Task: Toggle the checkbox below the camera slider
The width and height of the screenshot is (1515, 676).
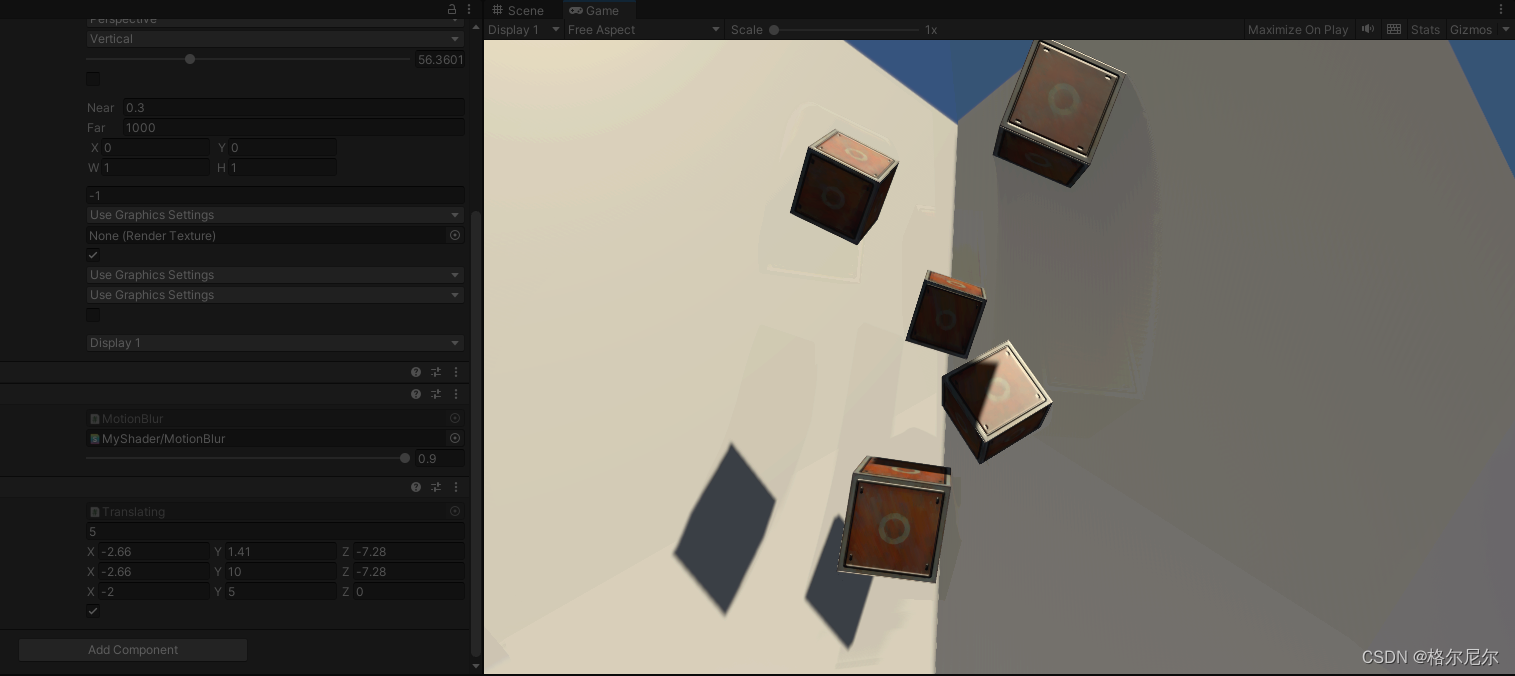Action: tap(93, 79)
